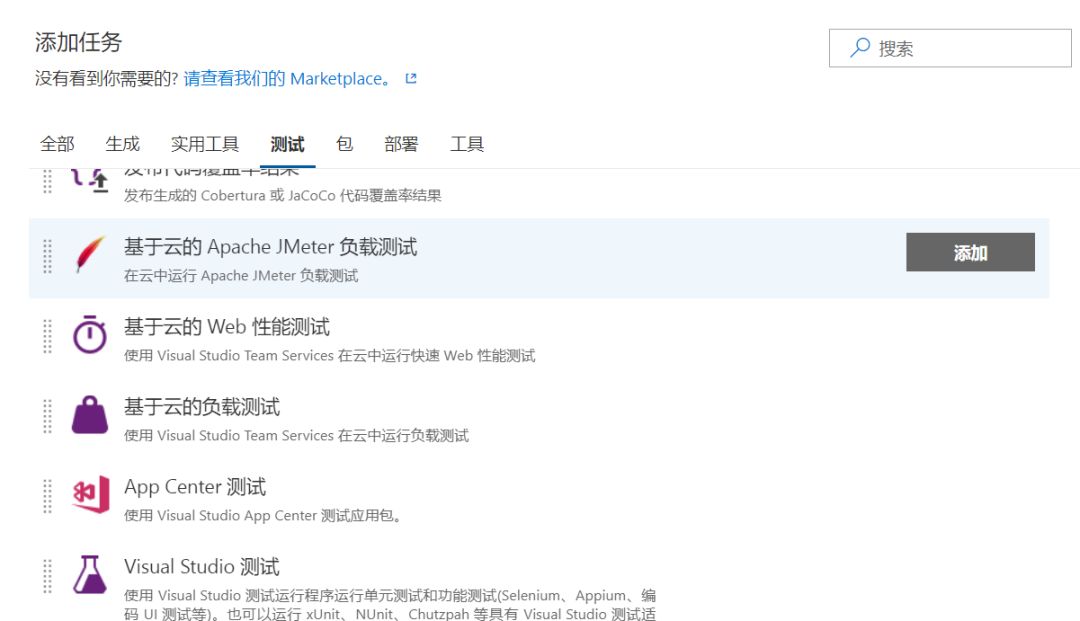Open the 工具 tab
The height and width of the screenshot is (621, 1080).
tap(467, 144)
